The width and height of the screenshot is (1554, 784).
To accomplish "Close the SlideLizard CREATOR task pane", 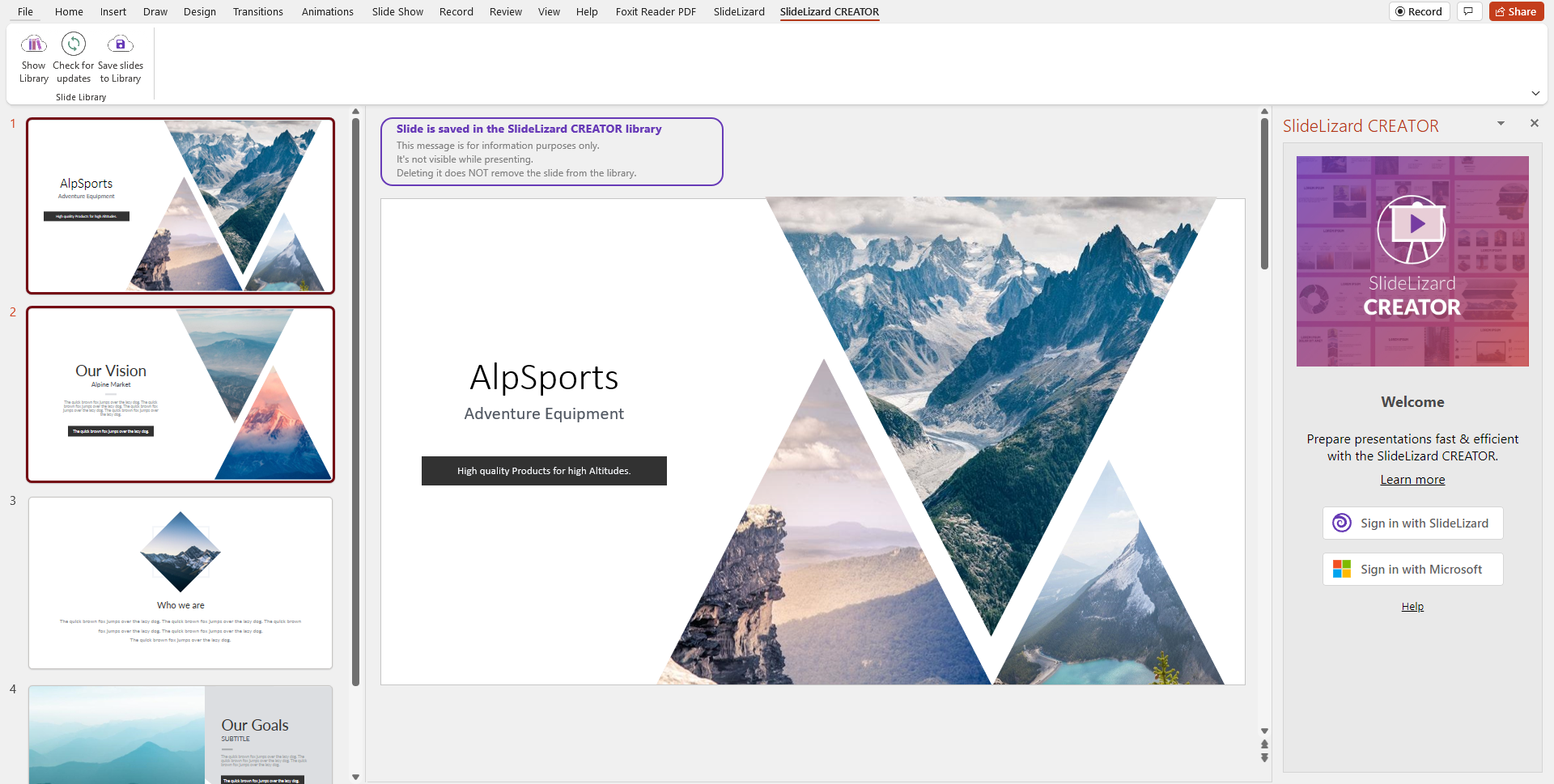I will point(1534,123).
